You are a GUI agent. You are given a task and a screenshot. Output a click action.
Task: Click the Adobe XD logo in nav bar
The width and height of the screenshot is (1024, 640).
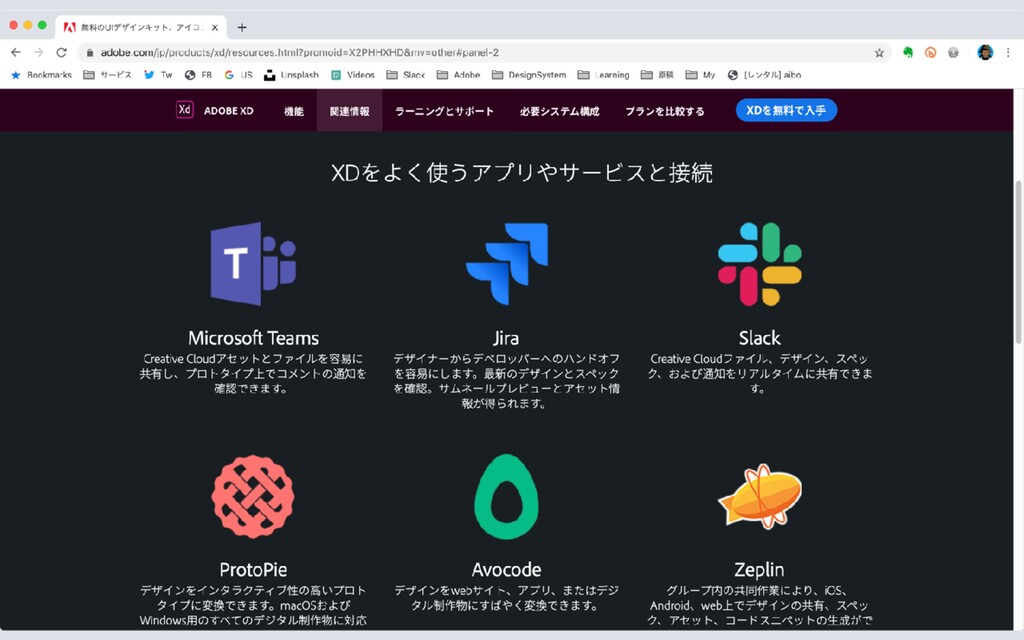pos(185,110)
